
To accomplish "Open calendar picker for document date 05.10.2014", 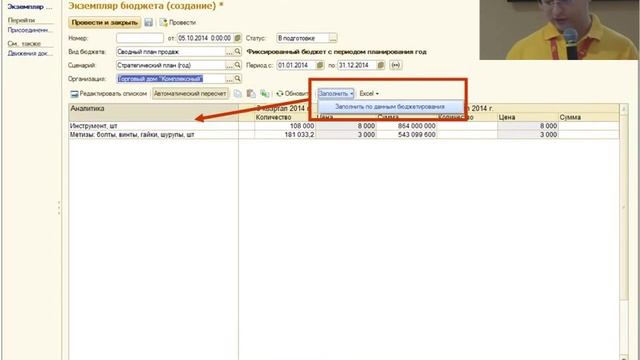I will (238, 38).
